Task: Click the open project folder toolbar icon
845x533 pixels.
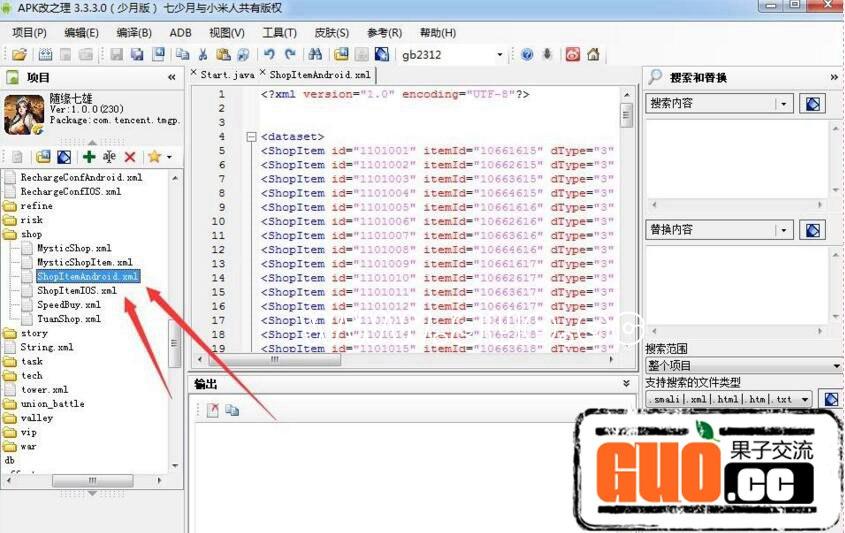Action: click(x=19, y=54)
